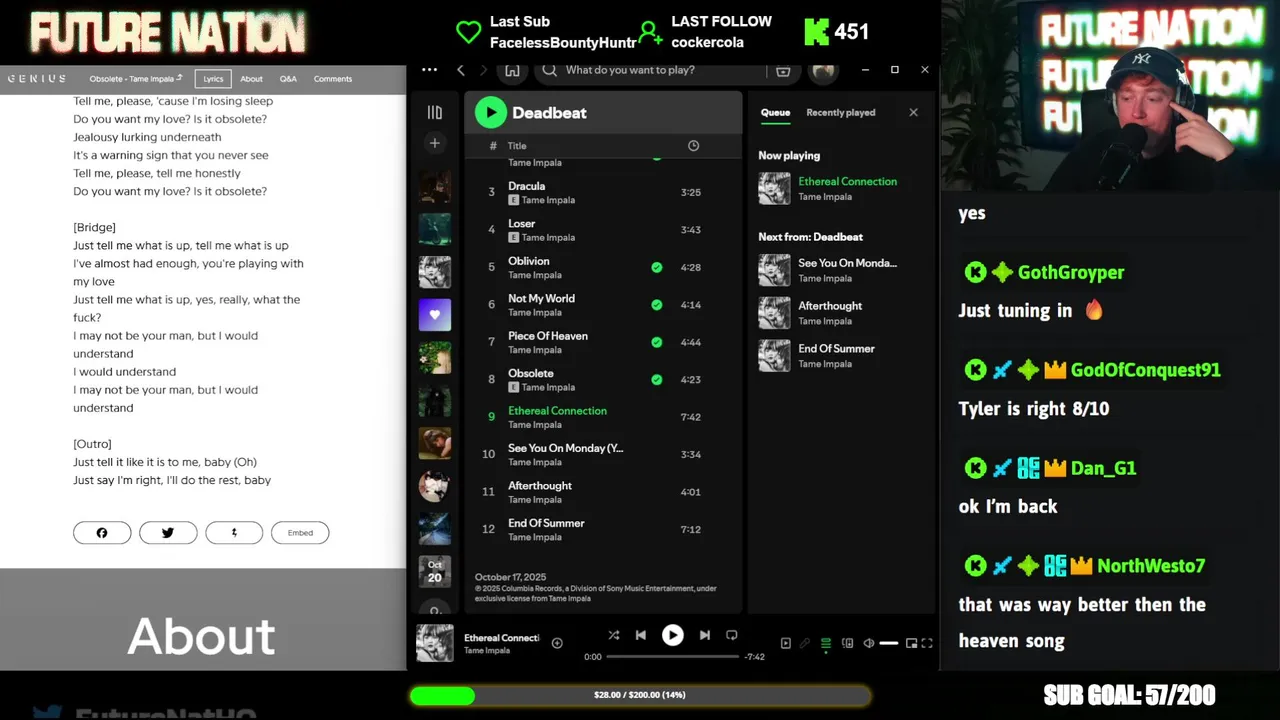
Task: Seek on the song progress bar
Action: pyautogui.click(x=672, y=657)
